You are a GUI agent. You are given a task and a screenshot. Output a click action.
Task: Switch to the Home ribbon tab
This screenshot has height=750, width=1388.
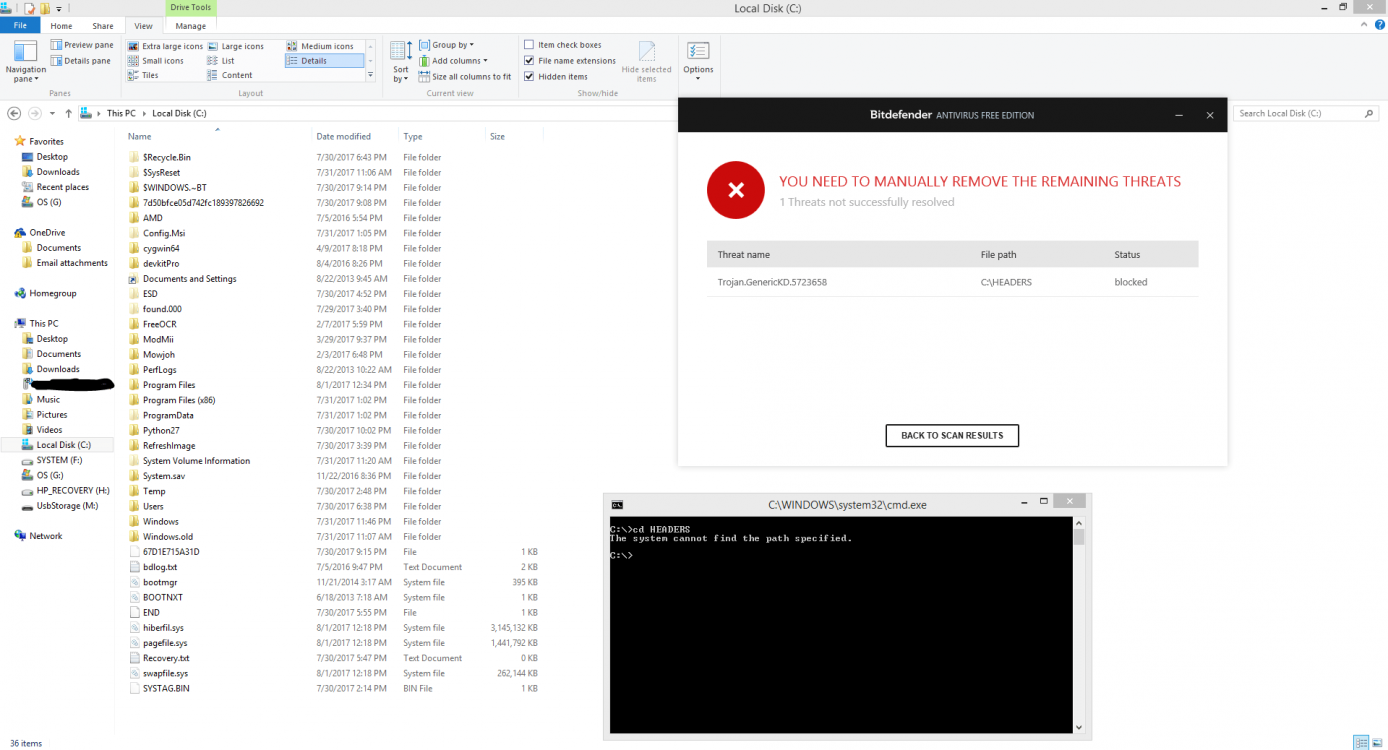pyautogui.click(x=61, y=26)
